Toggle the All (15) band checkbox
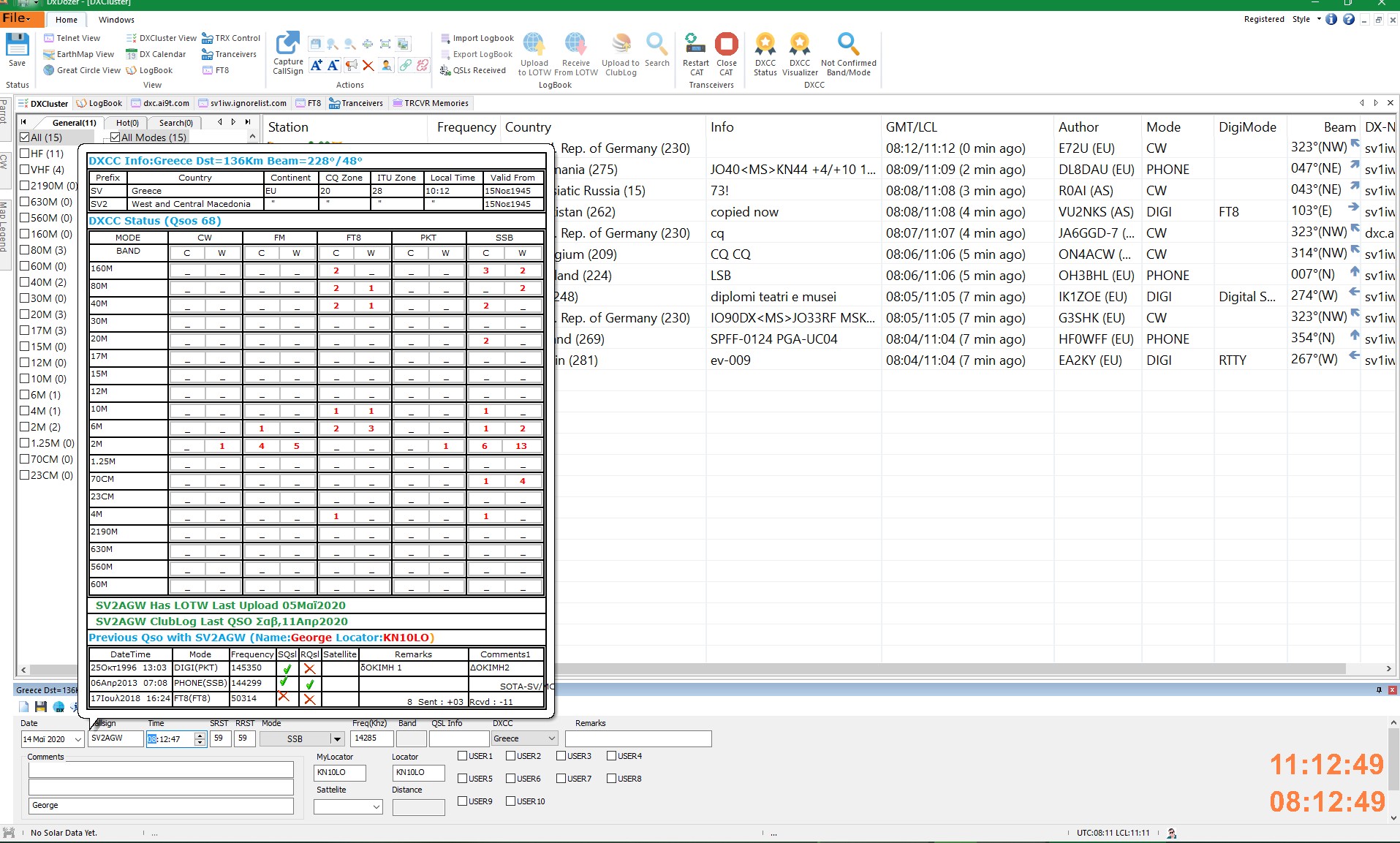 25,137
